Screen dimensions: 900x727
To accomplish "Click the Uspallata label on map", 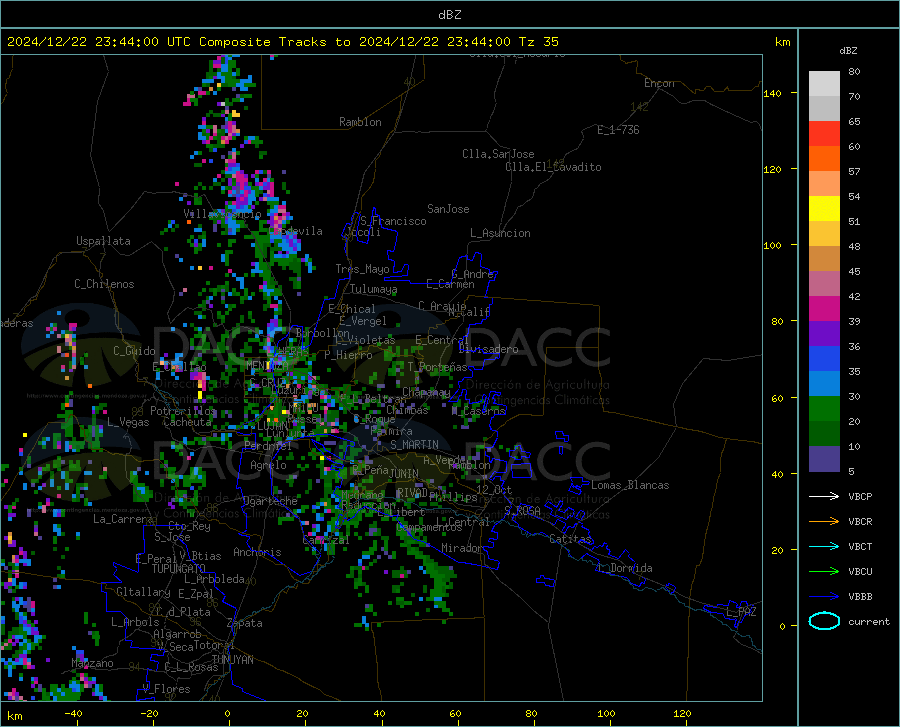I will coord(103,242).
